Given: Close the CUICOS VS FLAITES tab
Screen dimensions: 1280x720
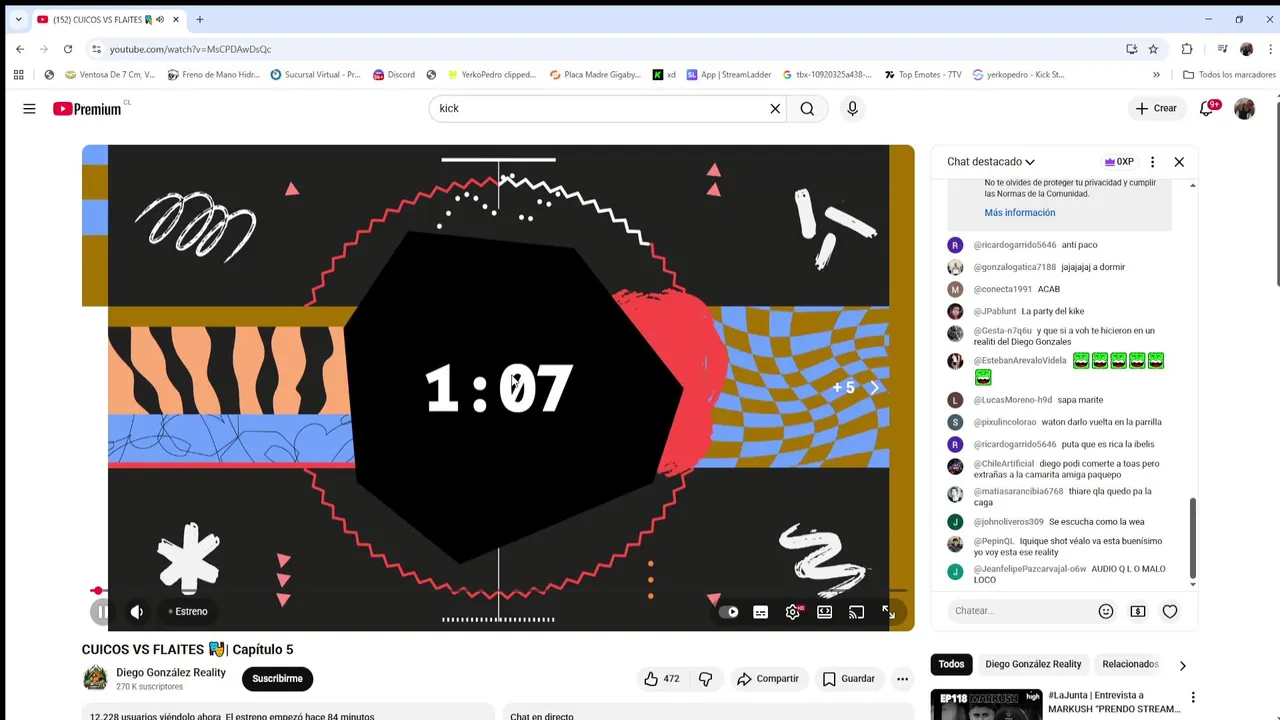Looking at the screenshot, I should (176, 19).
